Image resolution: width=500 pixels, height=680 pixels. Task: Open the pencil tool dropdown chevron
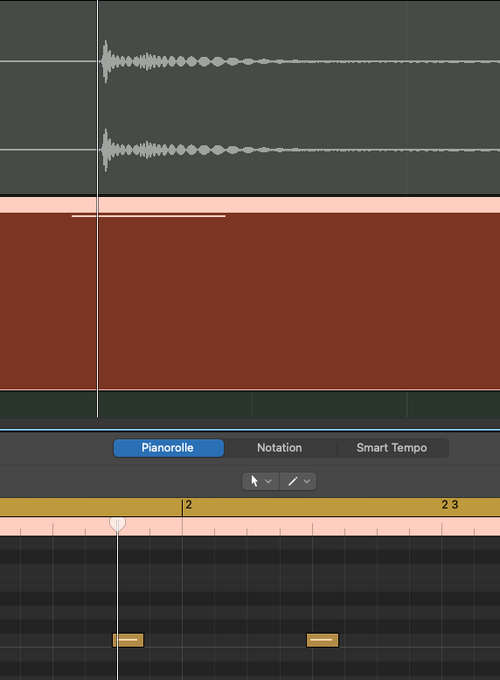307,481
